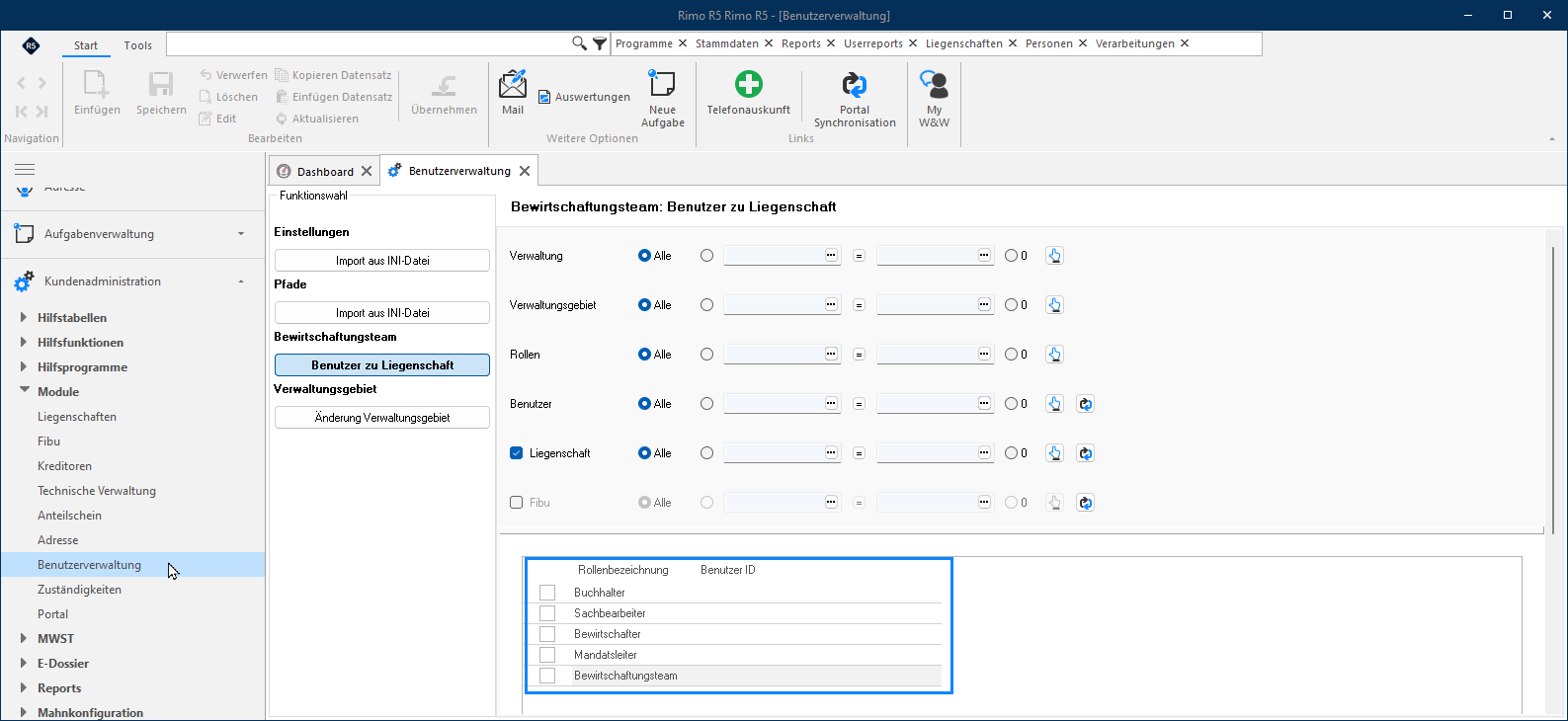Click Änderung Verwaltungsgebiet button

click(x=382, y=418)
